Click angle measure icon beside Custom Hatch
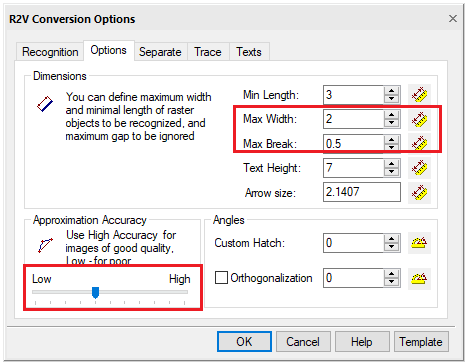Screen dimensions: 467x362 [419, 243]
